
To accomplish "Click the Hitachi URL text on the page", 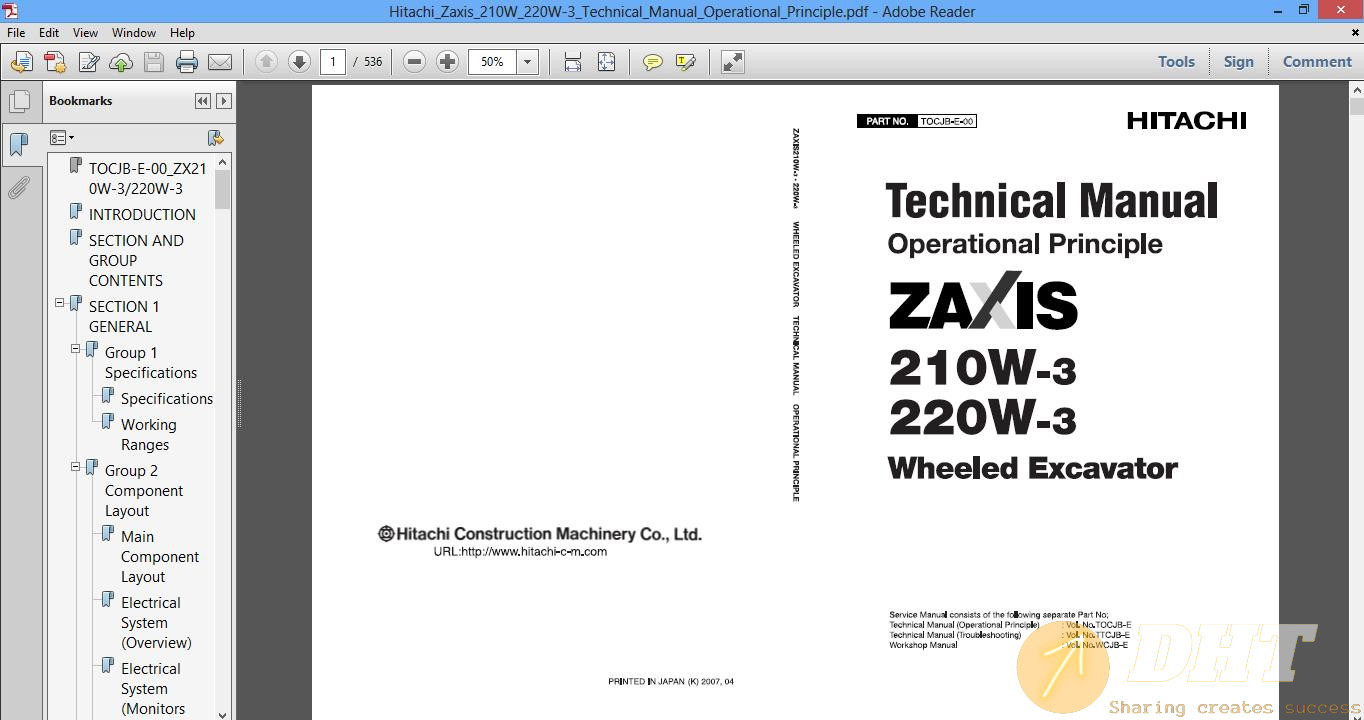I will point(520,551).
